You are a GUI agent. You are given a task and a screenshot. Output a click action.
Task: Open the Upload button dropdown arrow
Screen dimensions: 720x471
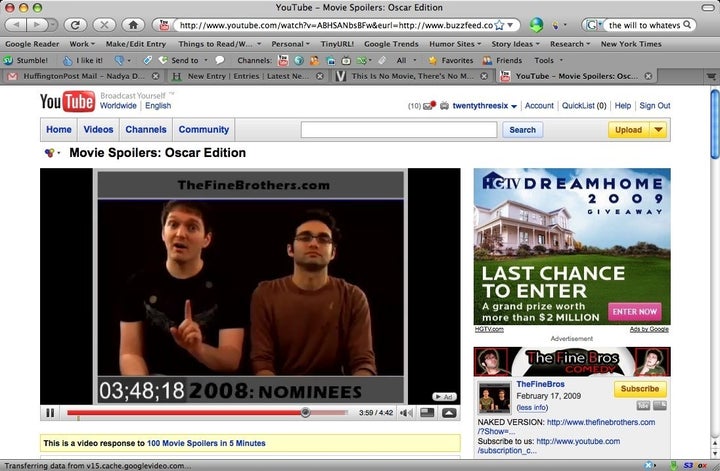(x=658, y=130)
